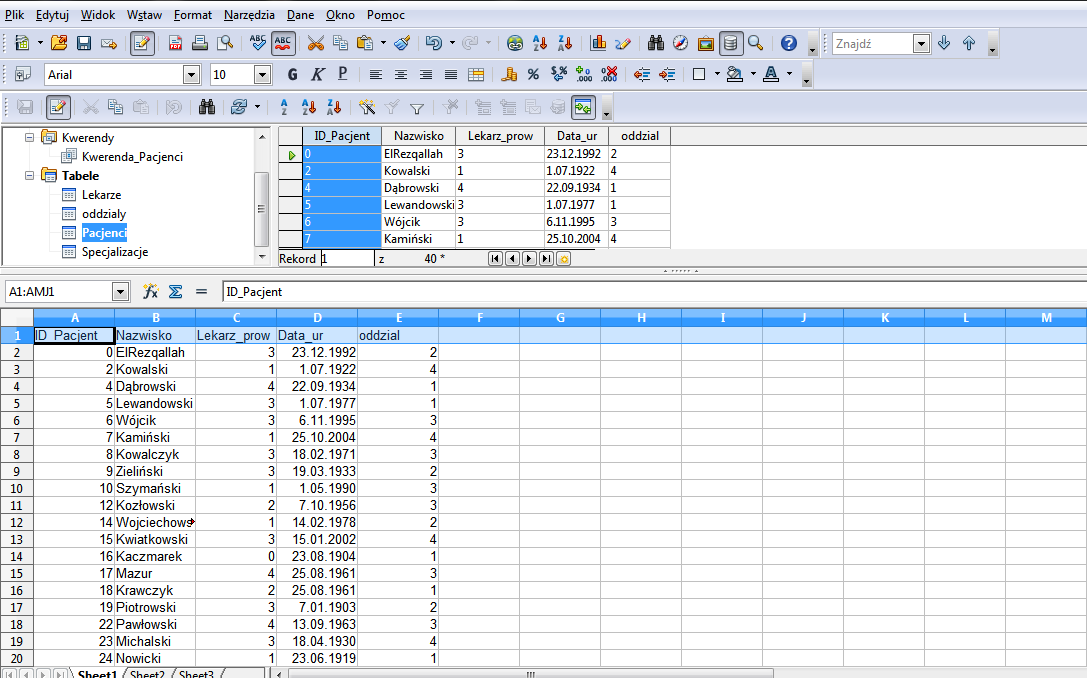1087x678 pixels.
Task: Toggle Data Sources database icon
Action: click(x=731, y=44)
